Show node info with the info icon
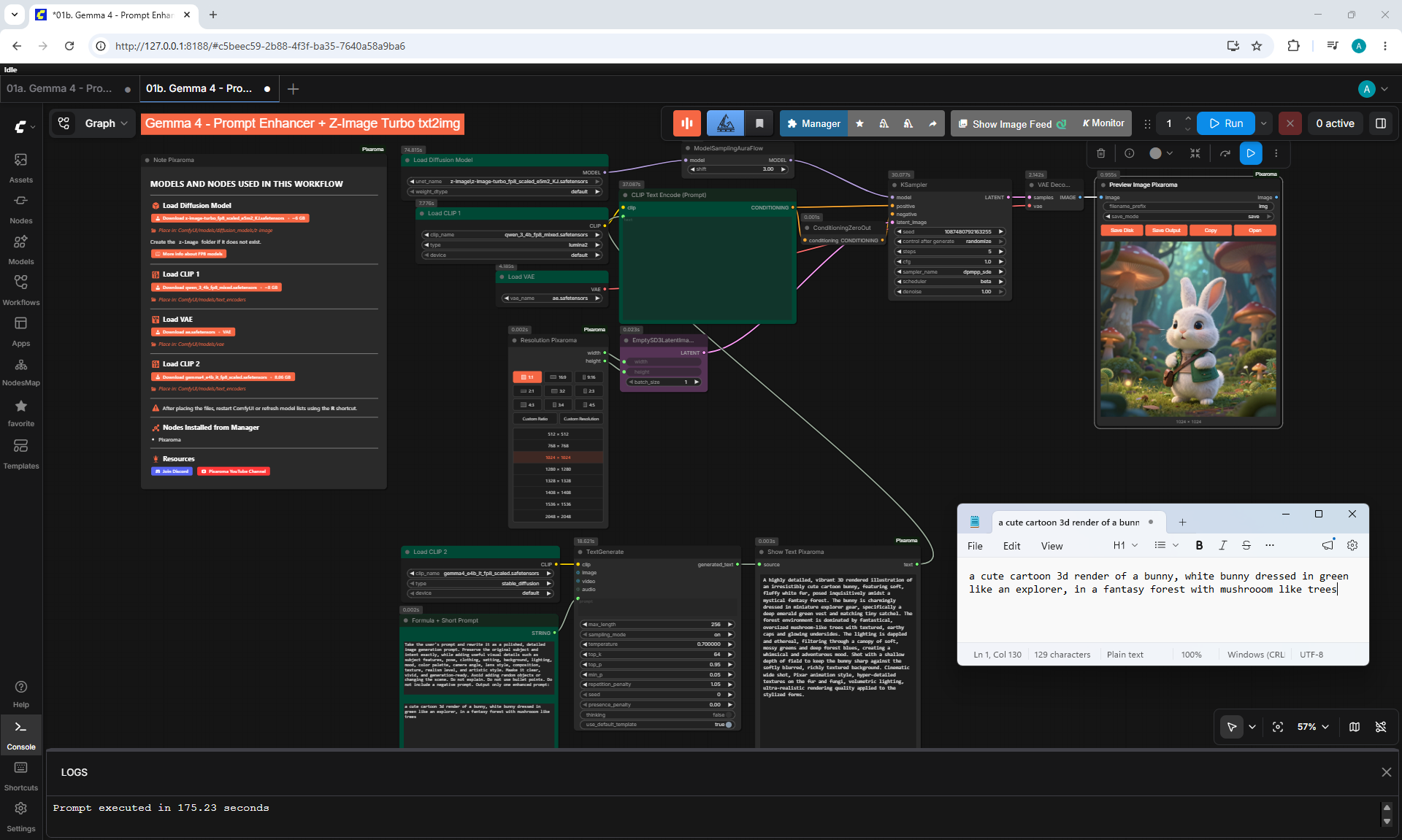The image size is (1402, 840). tap(1129, 153)
